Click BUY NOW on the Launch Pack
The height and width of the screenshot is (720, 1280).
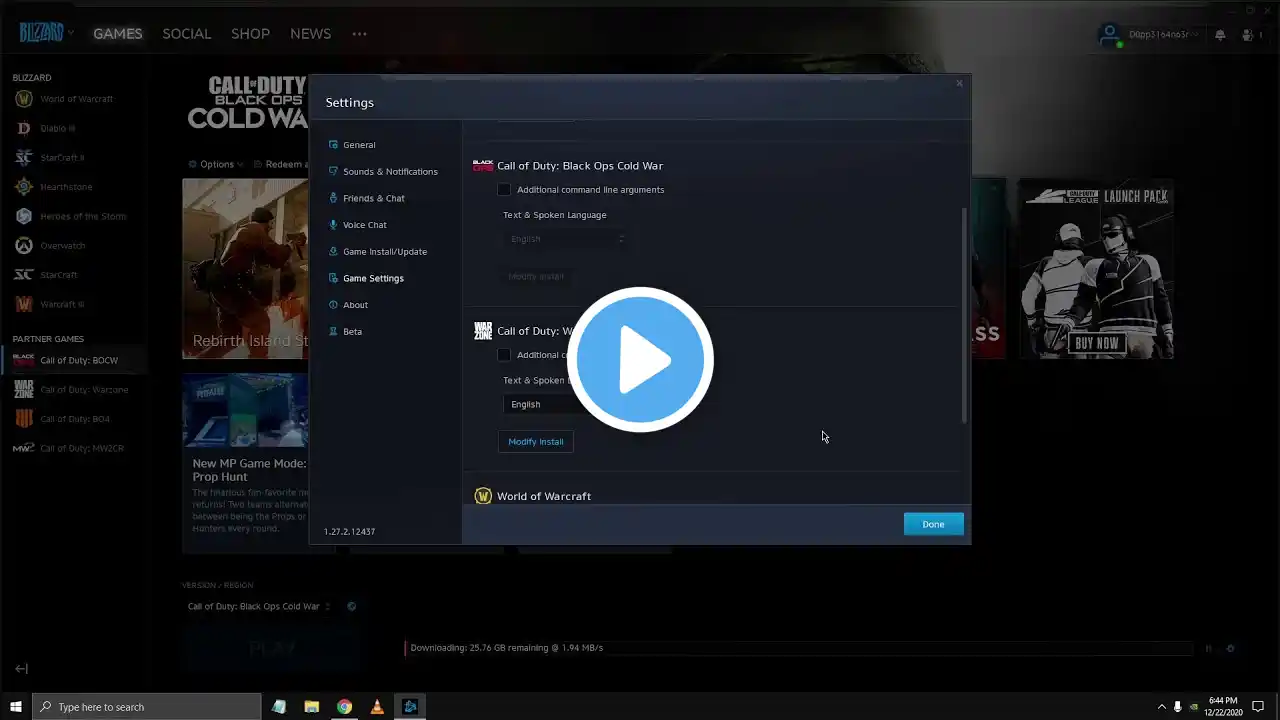(x=1097, y=343)
